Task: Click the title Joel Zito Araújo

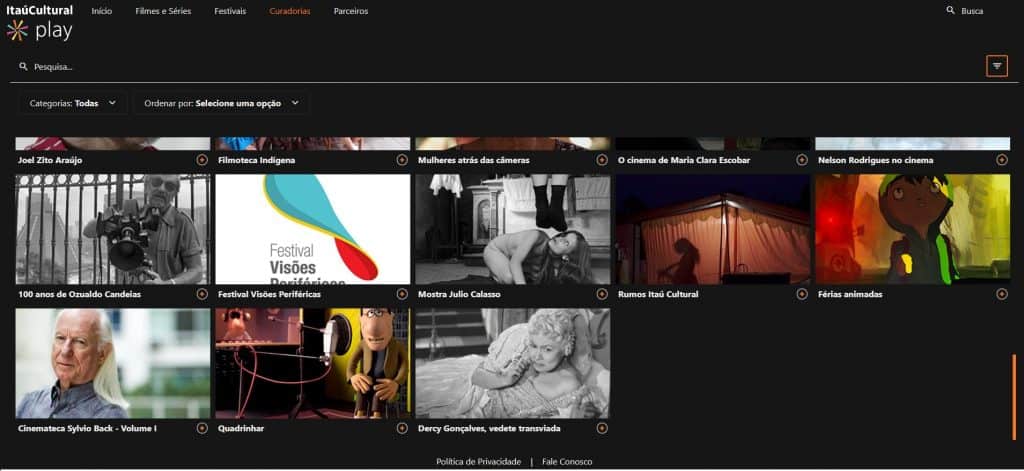Action: [x=50, y=160]
